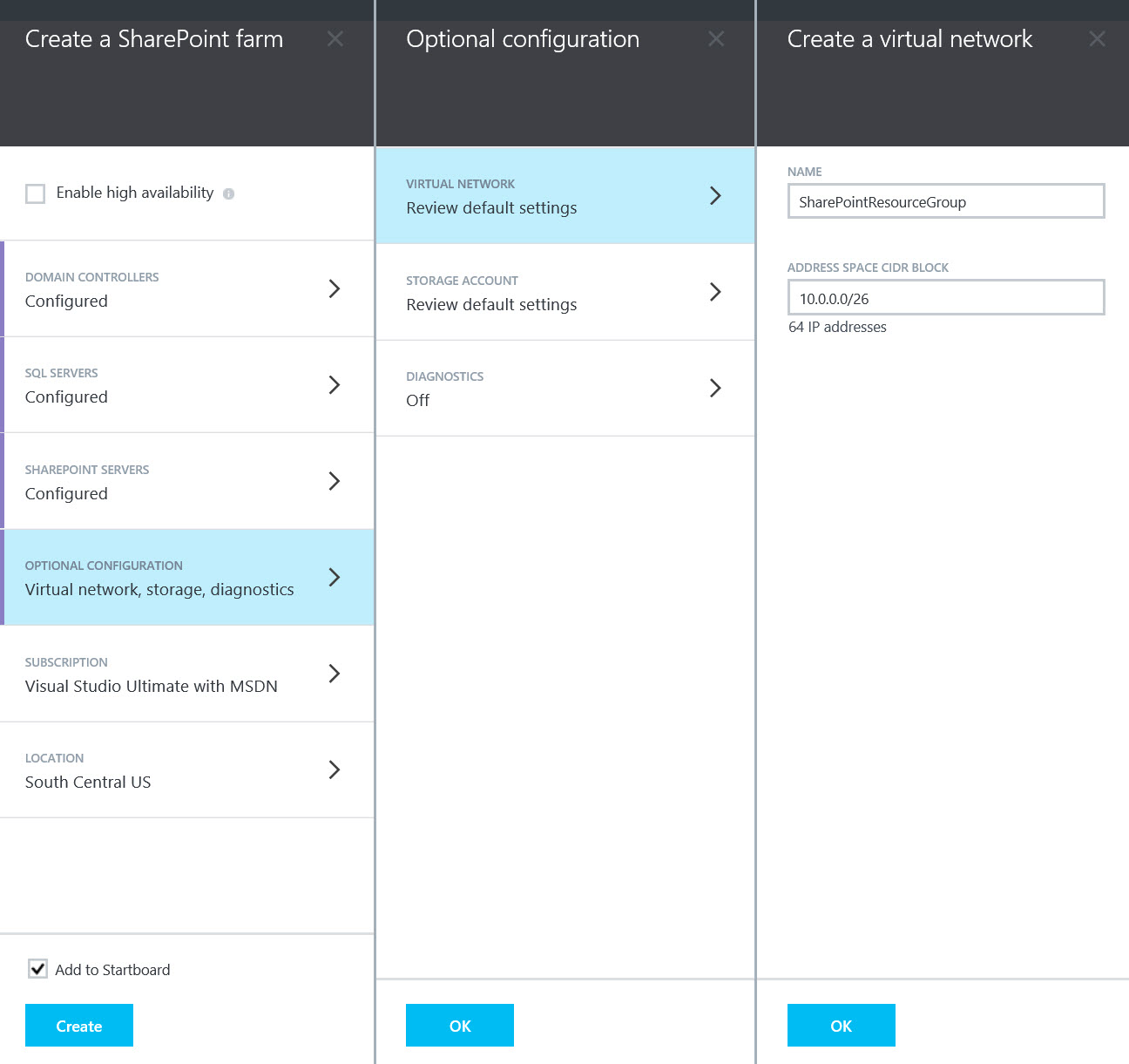Open Visual Studio Ultimate with MSDN subscription
Screen dimensions: 1129x1064
pos(187,674)
